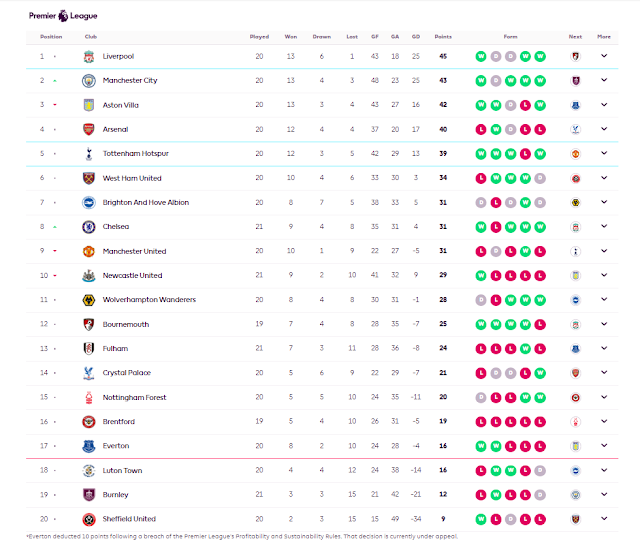Click the Chelsea club crest
Viewport: 640px width, 541px height.
(89, 227)
